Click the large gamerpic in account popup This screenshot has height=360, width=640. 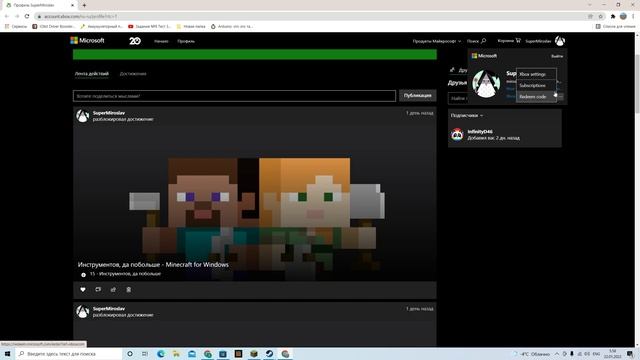click(x=486, y=84)
